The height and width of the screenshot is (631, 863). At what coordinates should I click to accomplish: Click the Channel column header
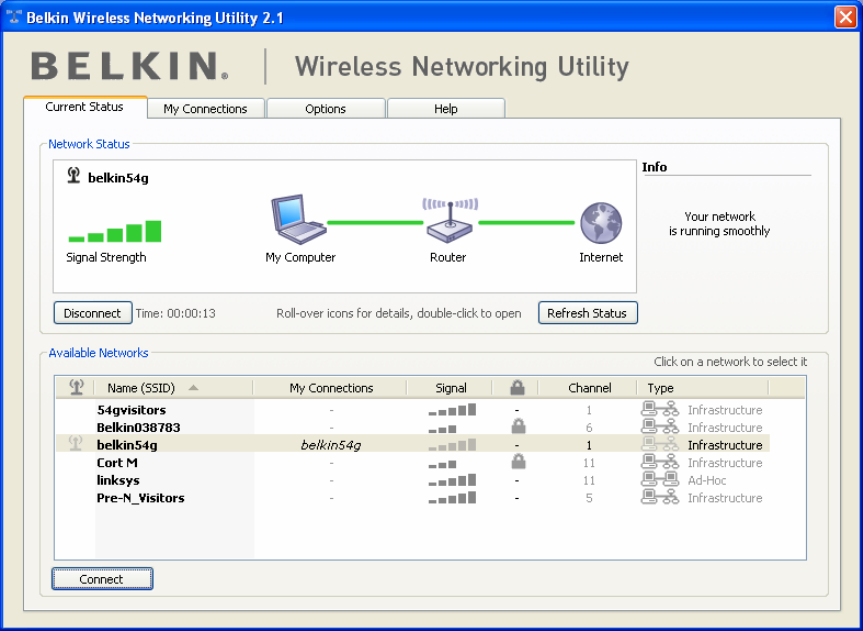(x=589, y=388)
